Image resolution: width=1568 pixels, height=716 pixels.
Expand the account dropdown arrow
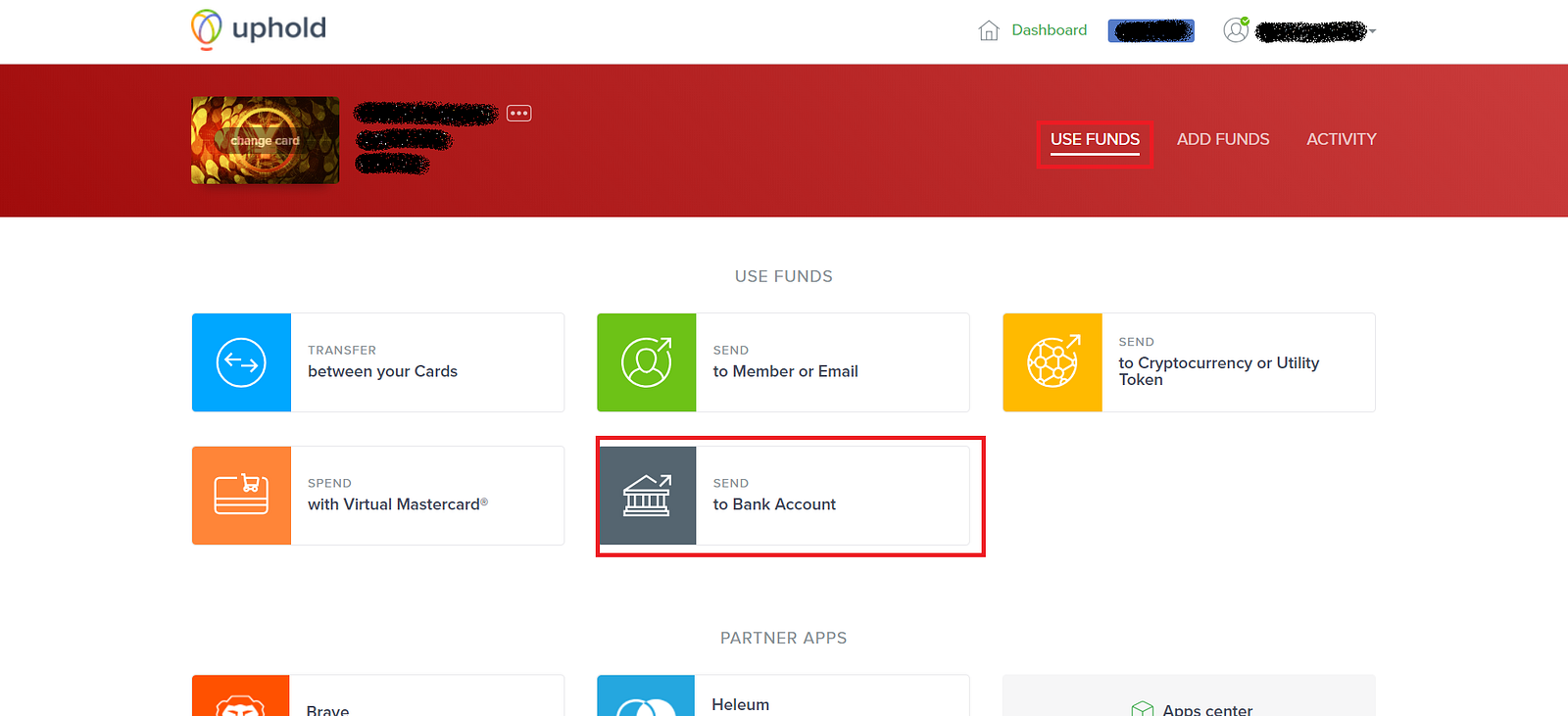(x=1373, y=31)
